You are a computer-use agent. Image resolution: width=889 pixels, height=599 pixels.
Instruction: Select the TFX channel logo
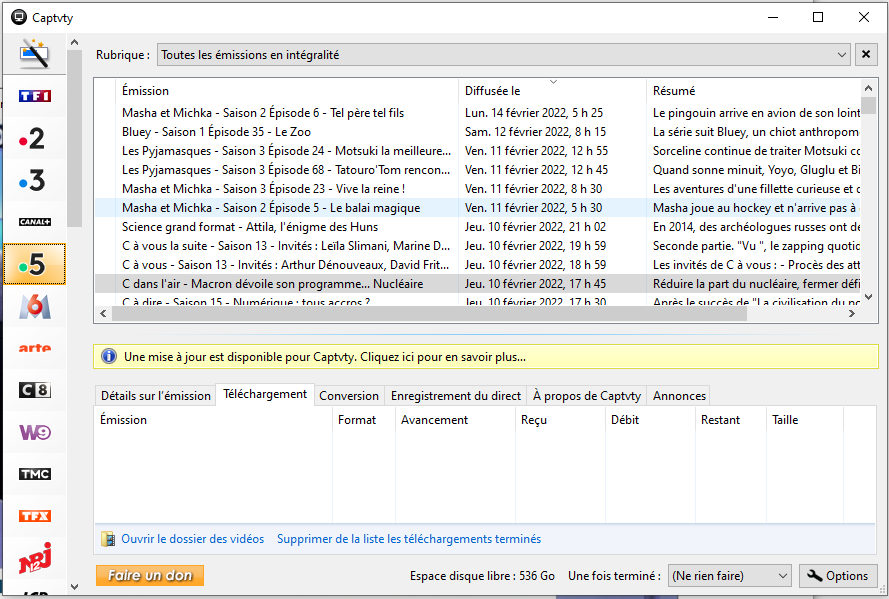pyautogui.click(x=35, y=516)
